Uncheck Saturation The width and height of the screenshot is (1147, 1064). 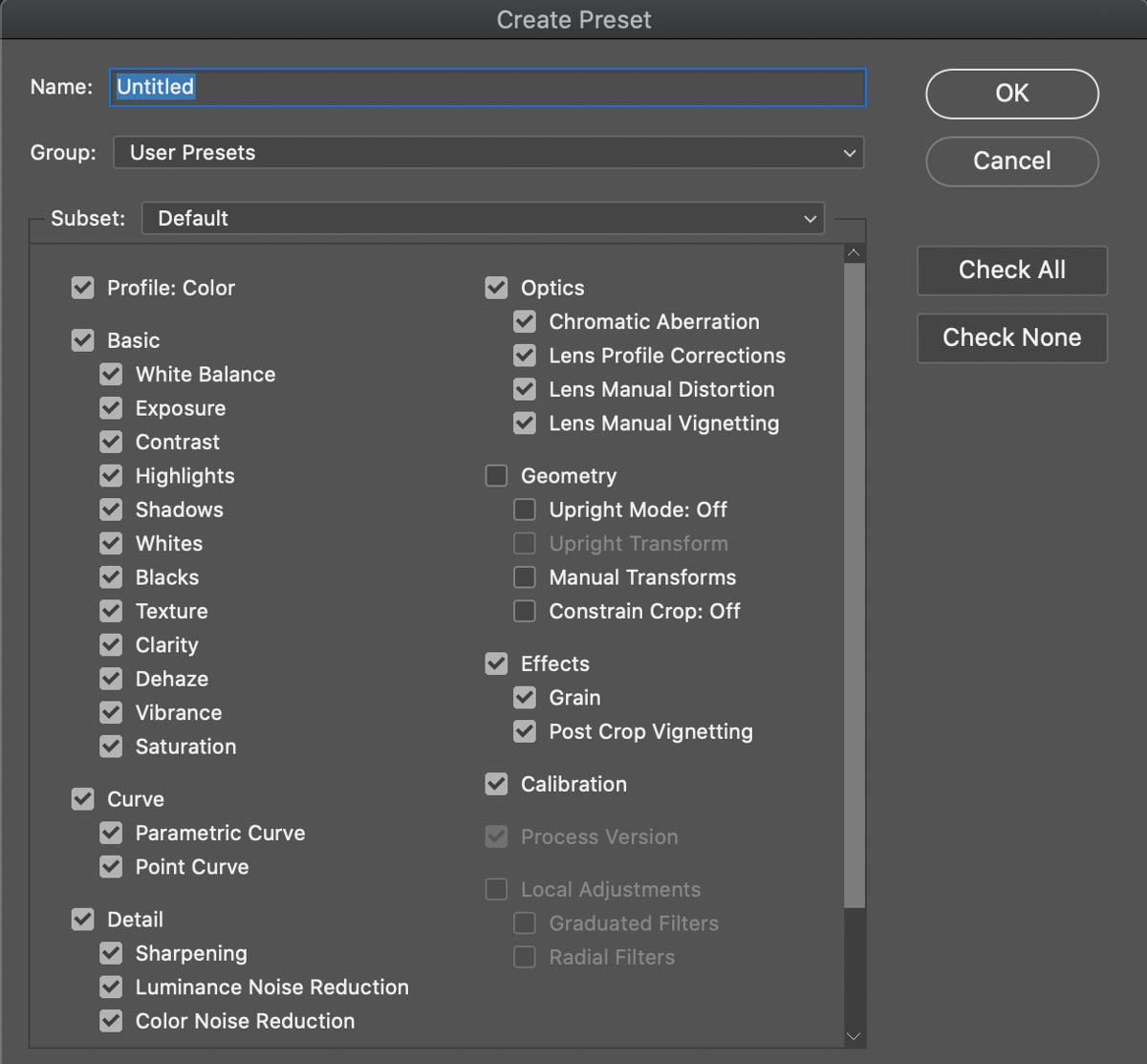pyautogui.click(x=111, y=747)
